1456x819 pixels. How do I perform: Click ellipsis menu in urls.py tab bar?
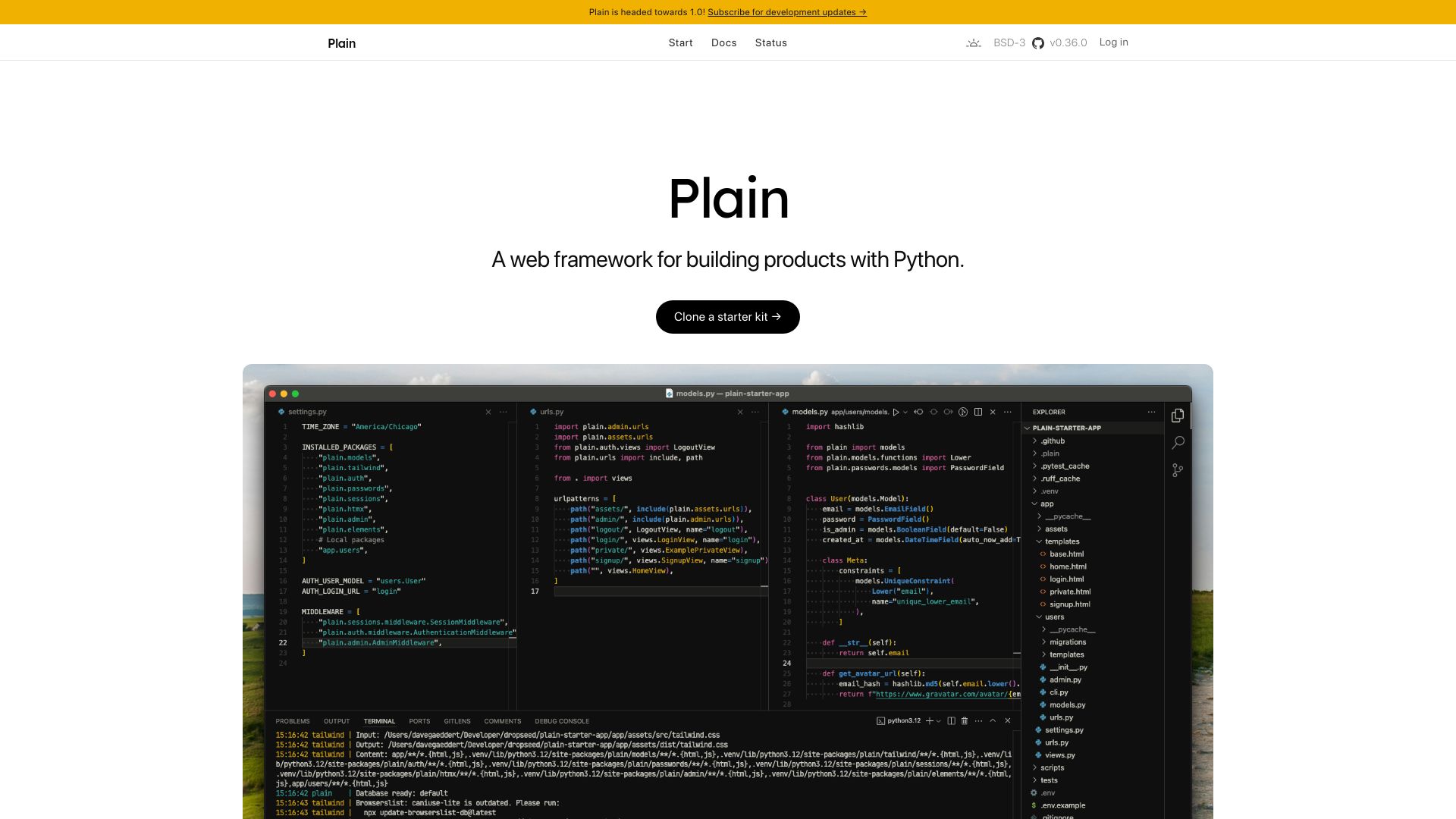pyautogui.click(x=755, y=412)
